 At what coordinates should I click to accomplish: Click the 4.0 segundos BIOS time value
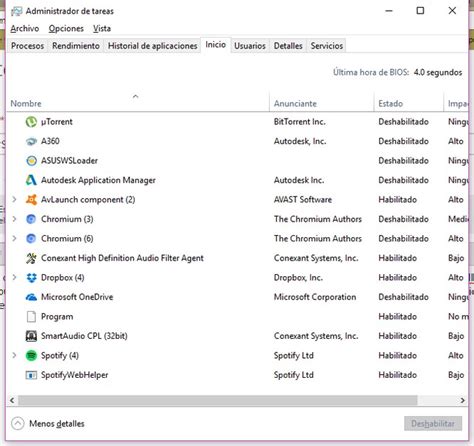point(438,73)
